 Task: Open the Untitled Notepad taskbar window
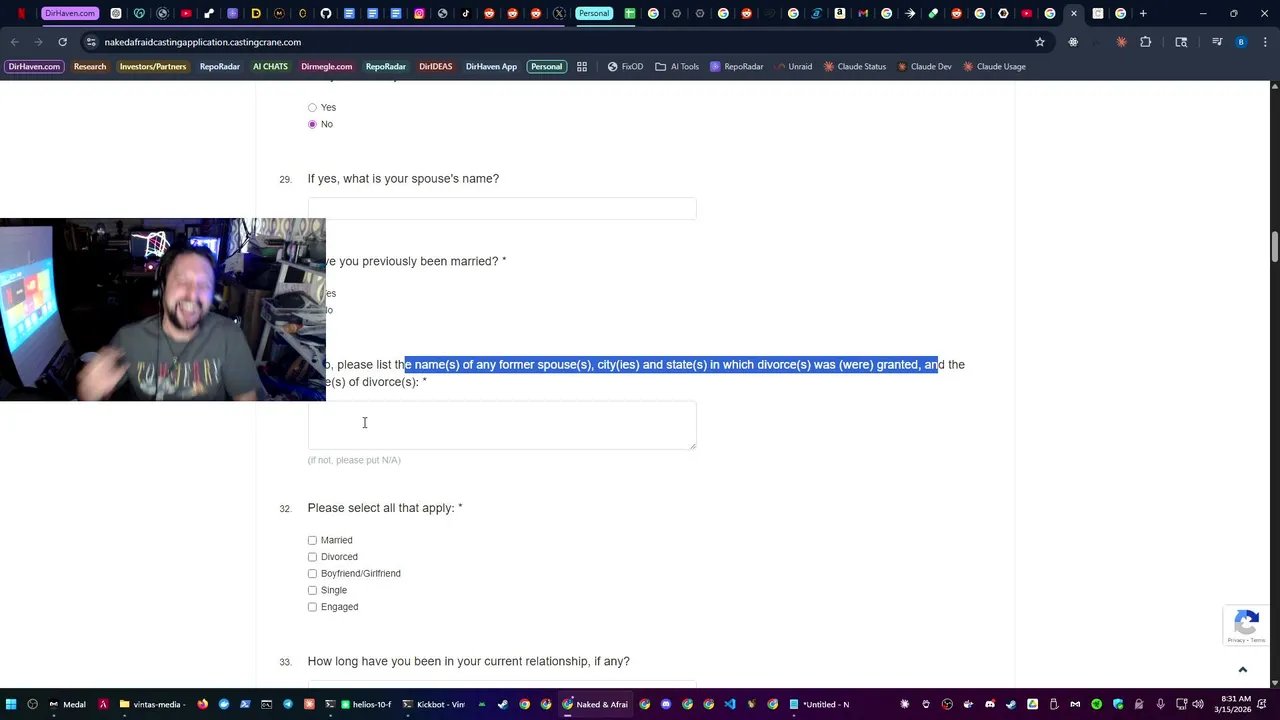tap(819, 704)
